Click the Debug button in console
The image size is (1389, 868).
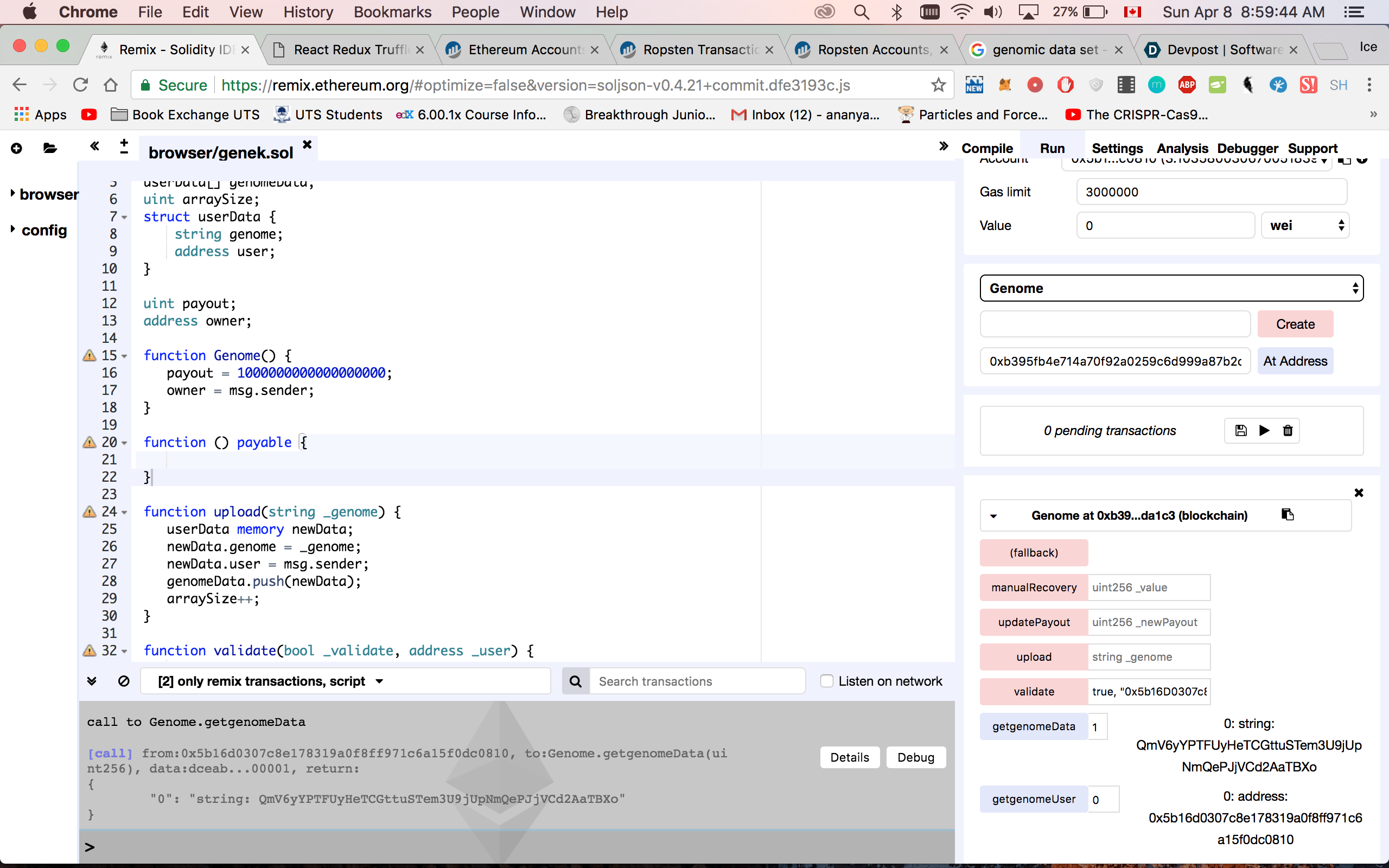tap(915, 758)
